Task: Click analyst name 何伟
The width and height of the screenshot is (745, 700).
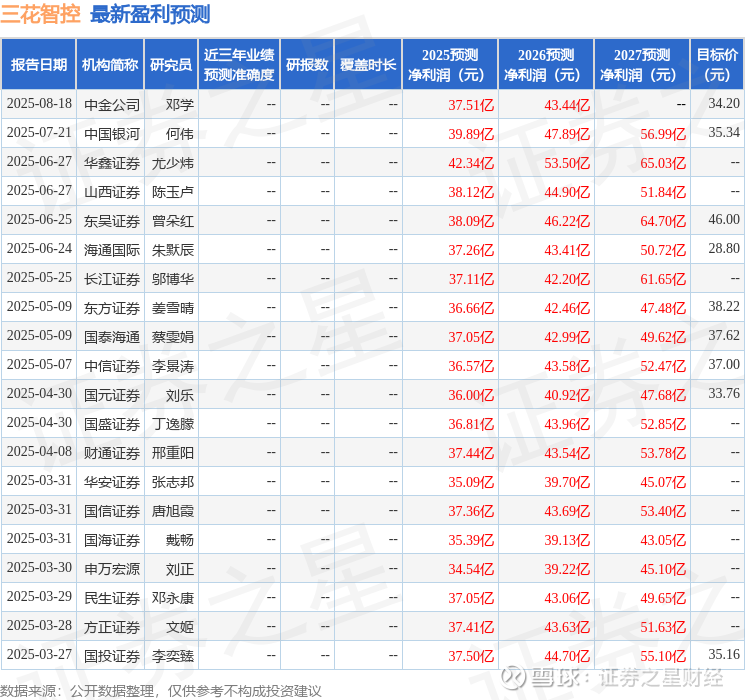Action: (180, 134)
